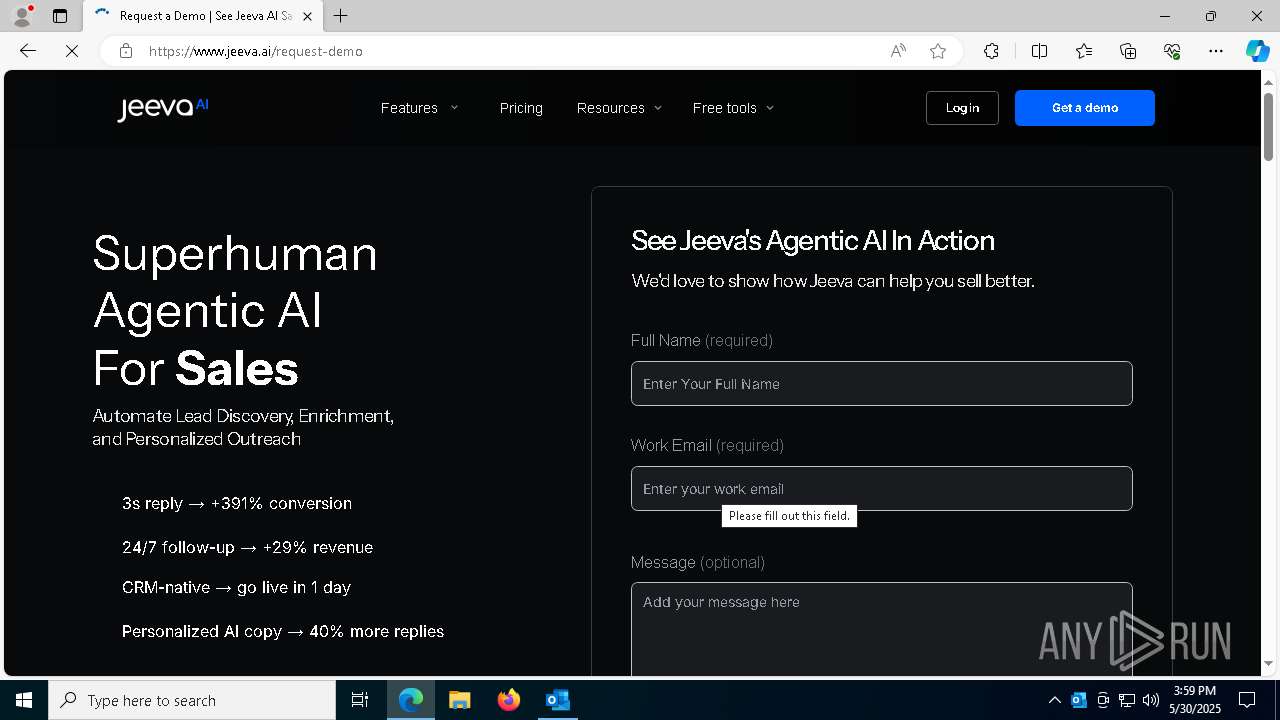The height and width of the screenshot is (720, 1280).
Task: Activate the Read aloud icon
Action: [x=898, y=51]
